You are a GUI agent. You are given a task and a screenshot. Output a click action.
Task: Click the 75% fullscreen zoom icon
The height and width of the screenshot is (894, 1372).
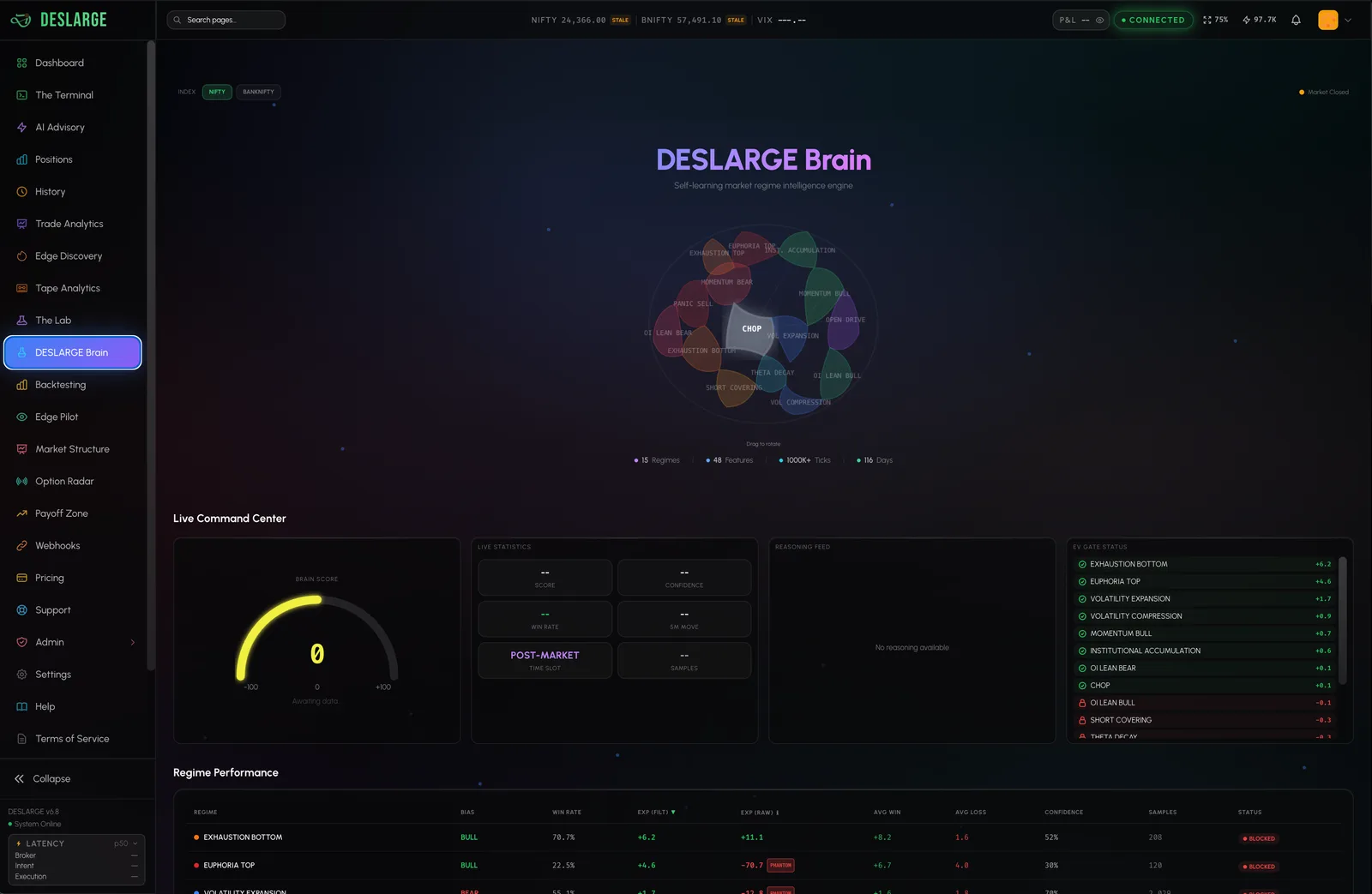tap(1207, 20)
